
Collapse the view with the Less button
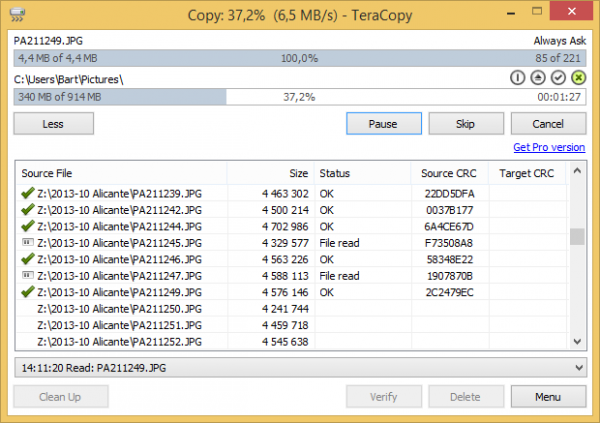(x=54, y=124)
